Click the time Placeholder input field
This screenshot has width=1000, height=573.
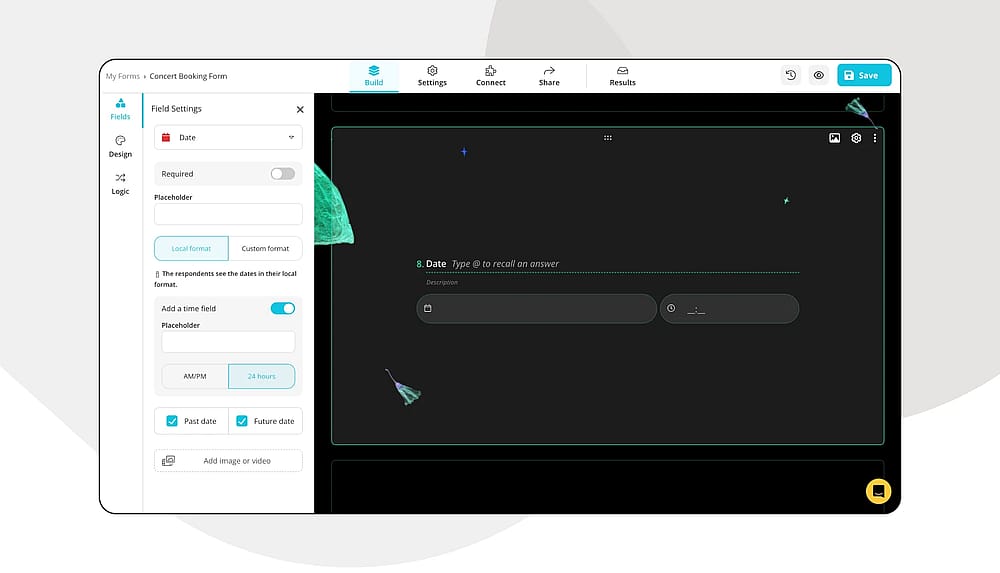point(228,342)
